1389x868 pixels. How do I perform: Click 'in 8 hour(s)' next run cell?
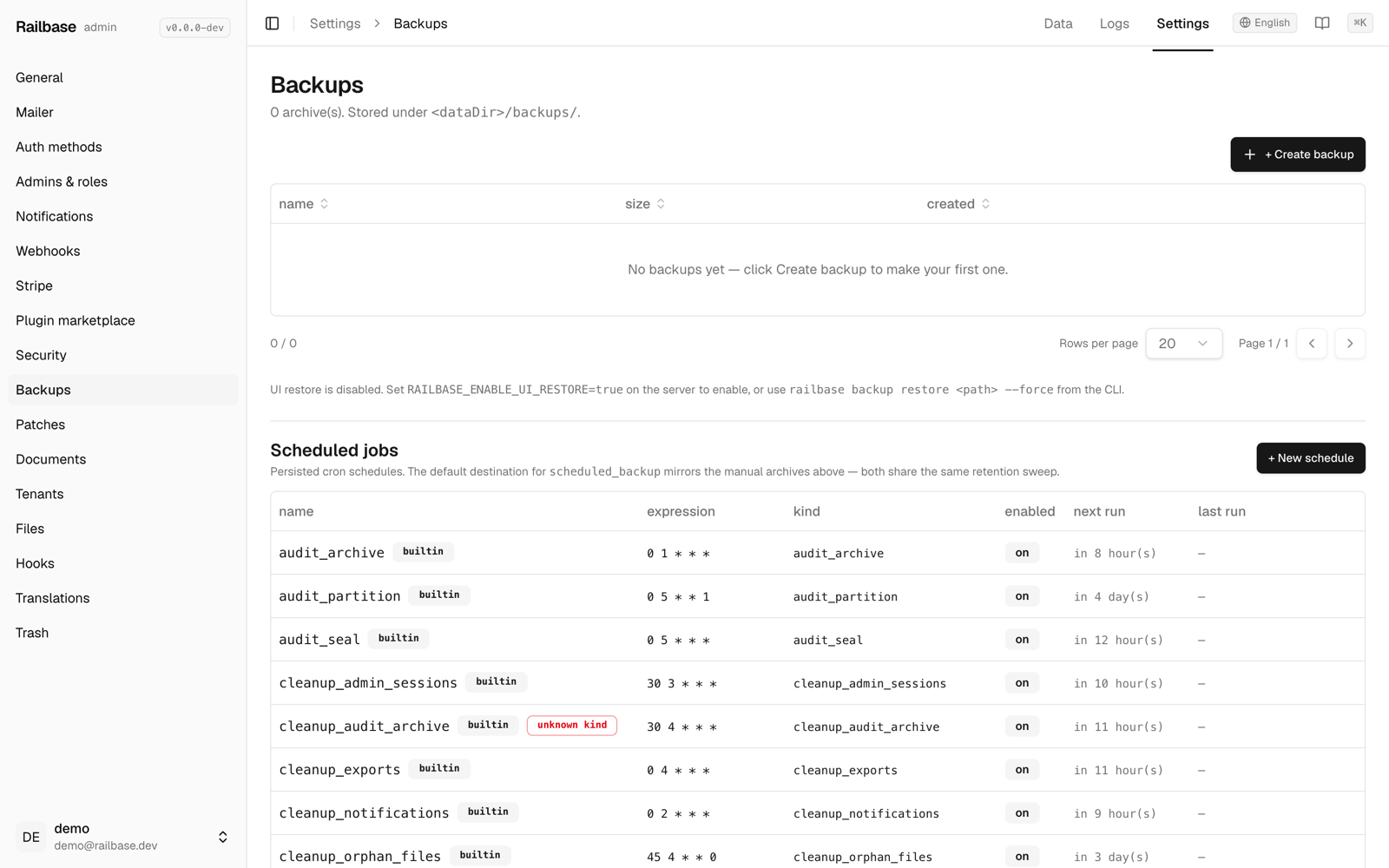[1115, 554]
